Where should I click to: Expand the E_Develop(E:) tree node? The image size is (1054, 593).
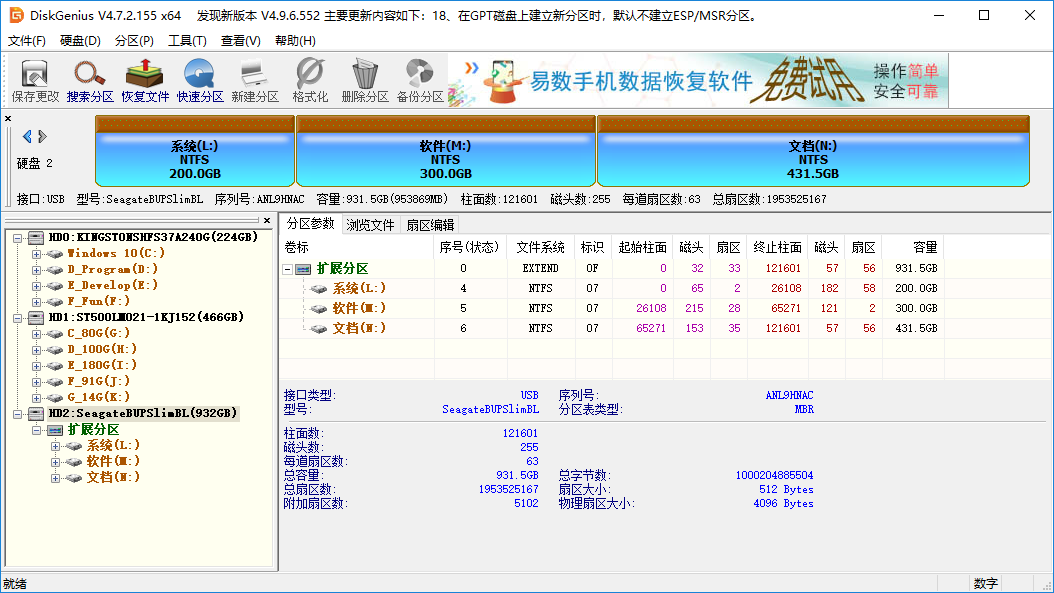coord(36,286)
